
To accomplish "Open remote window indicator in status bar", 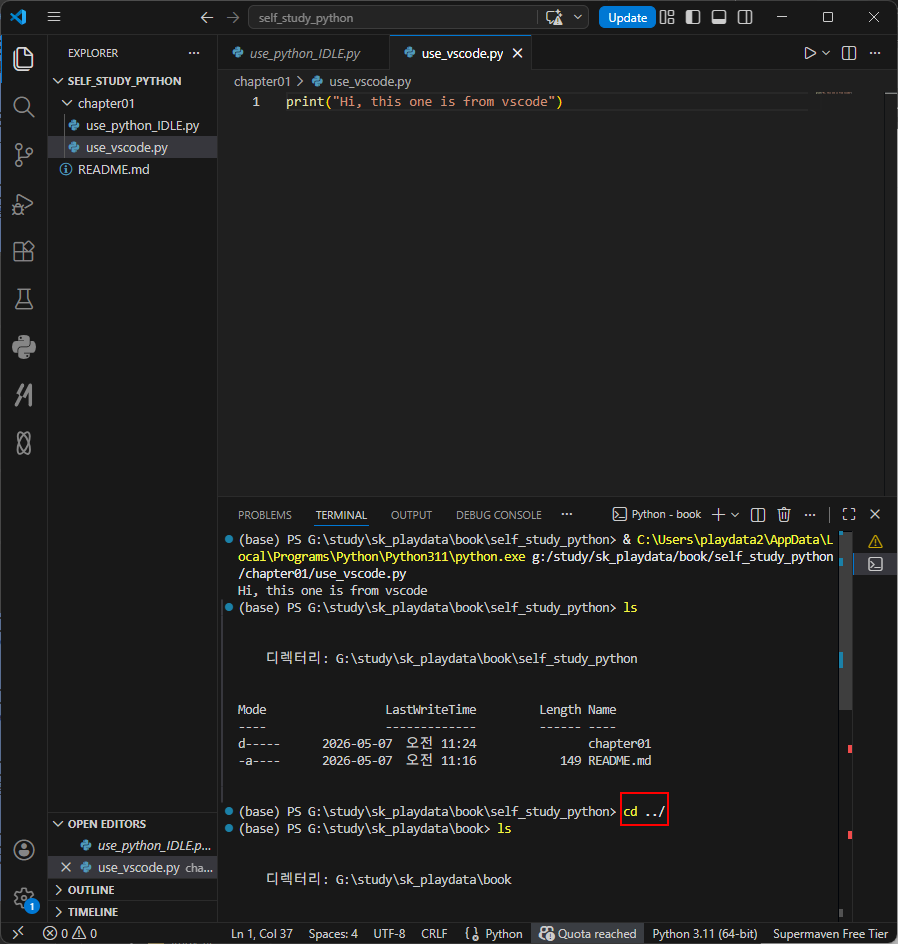I will [18, 933].
